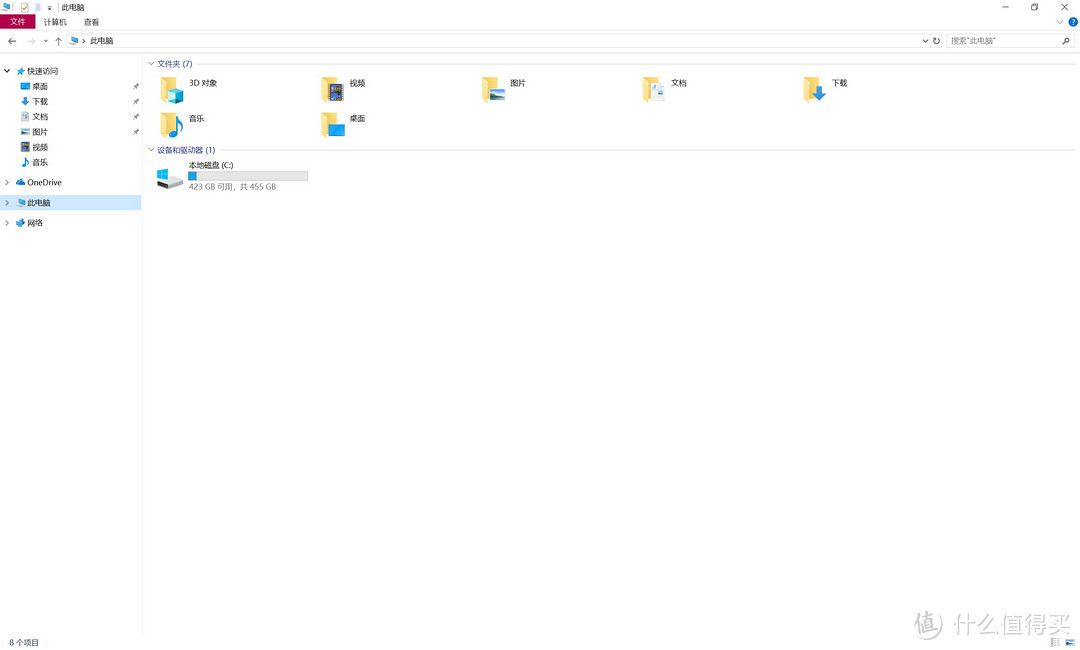Select 下载 in quick access sidebar
The image size is (1080, 650).
coord(39,101)
